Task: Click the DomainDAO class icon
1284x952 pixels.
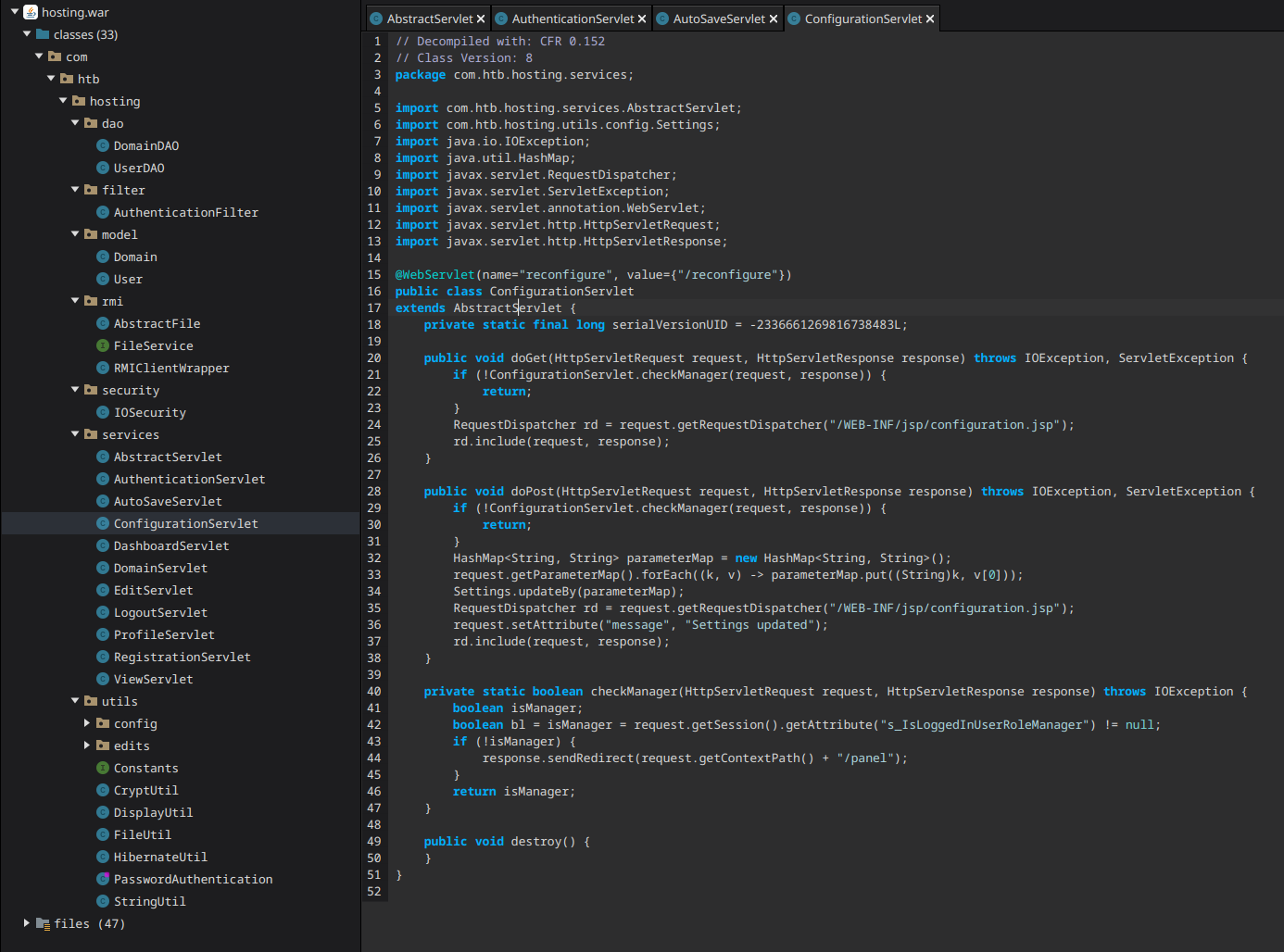Action: [103, 145]
